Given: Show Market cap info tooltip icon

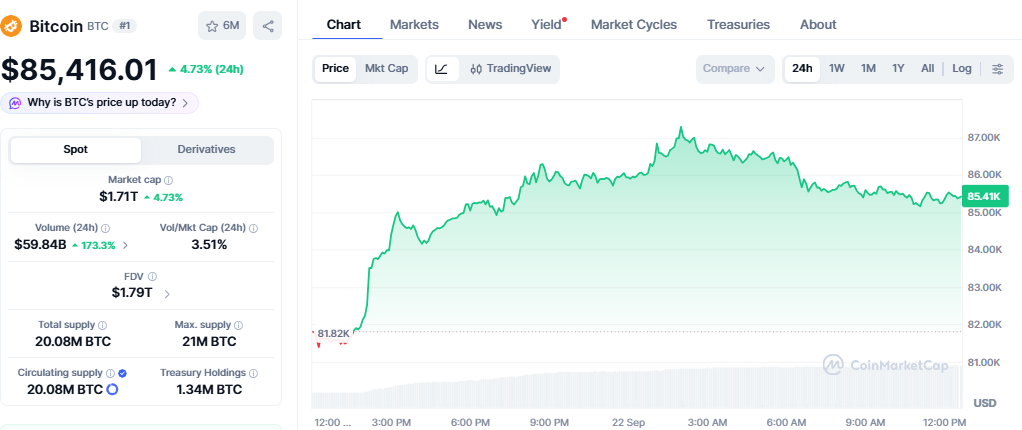Looking at the screenshot, I should (169, 180).
